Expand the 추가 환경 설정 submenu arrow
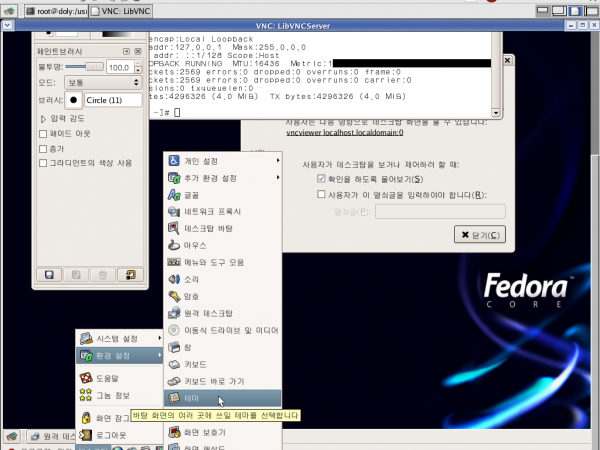 pyautogui.click(x=278, y=178)
